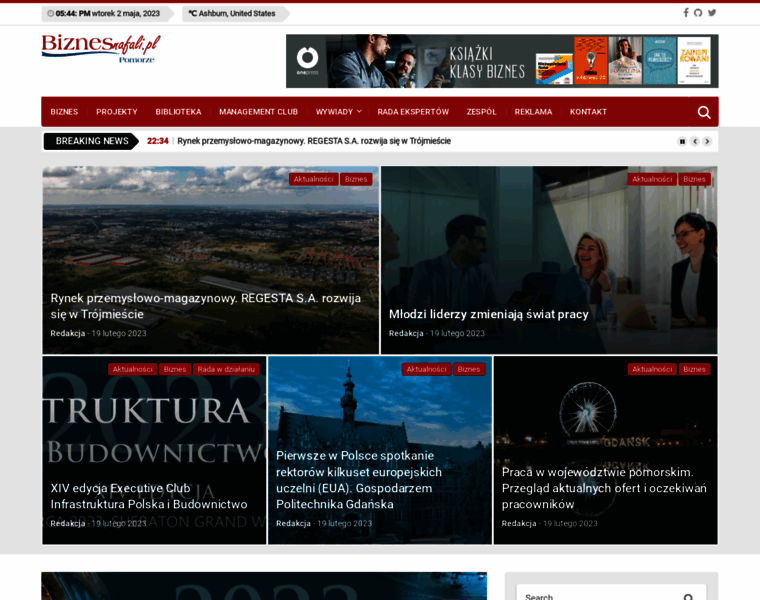
Task: Click Biznes tag on rektorów article
Action: 468,369
